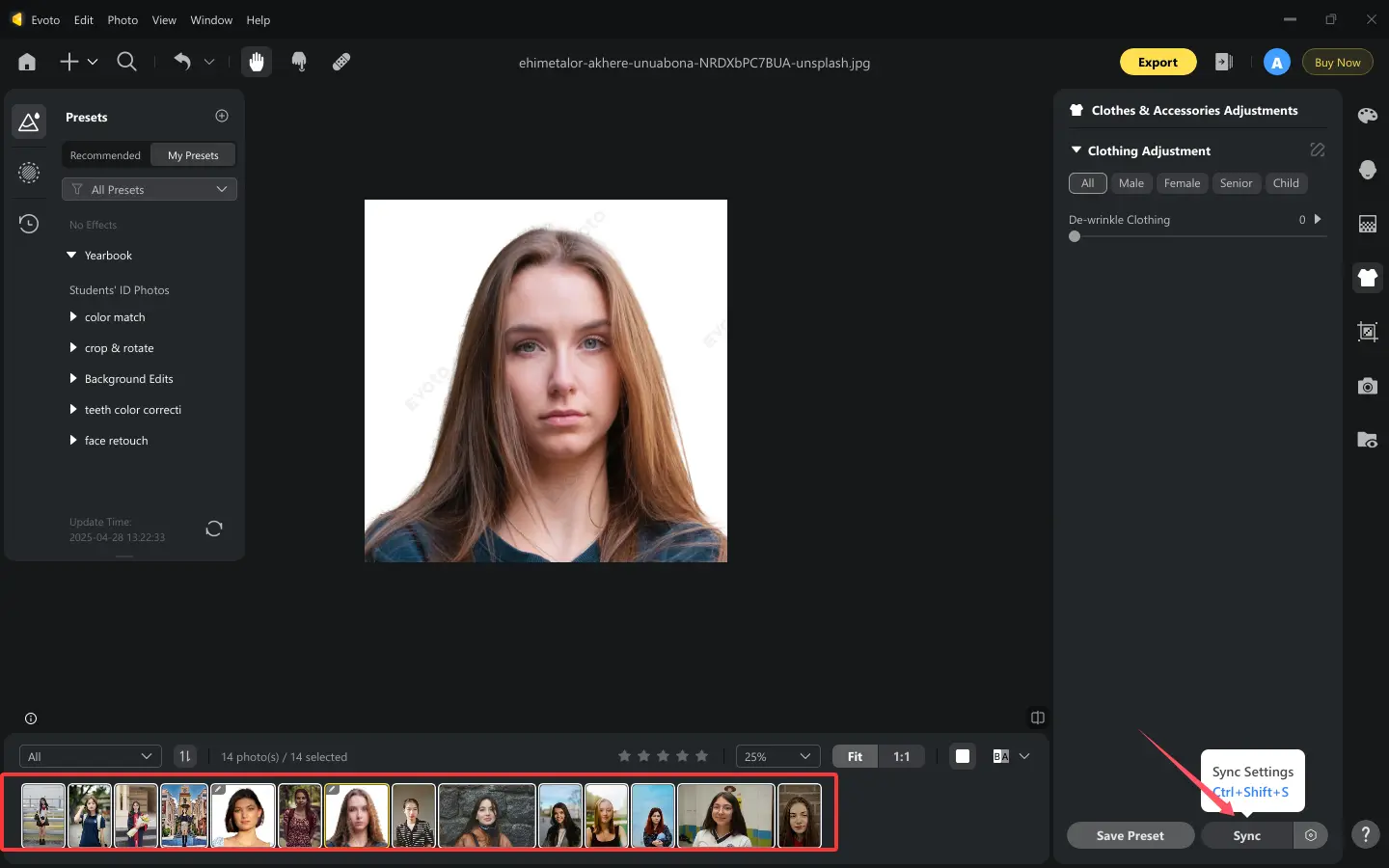Toggle the white background preview square
This screenshot has width=1389, height=868.
point(963,756)
